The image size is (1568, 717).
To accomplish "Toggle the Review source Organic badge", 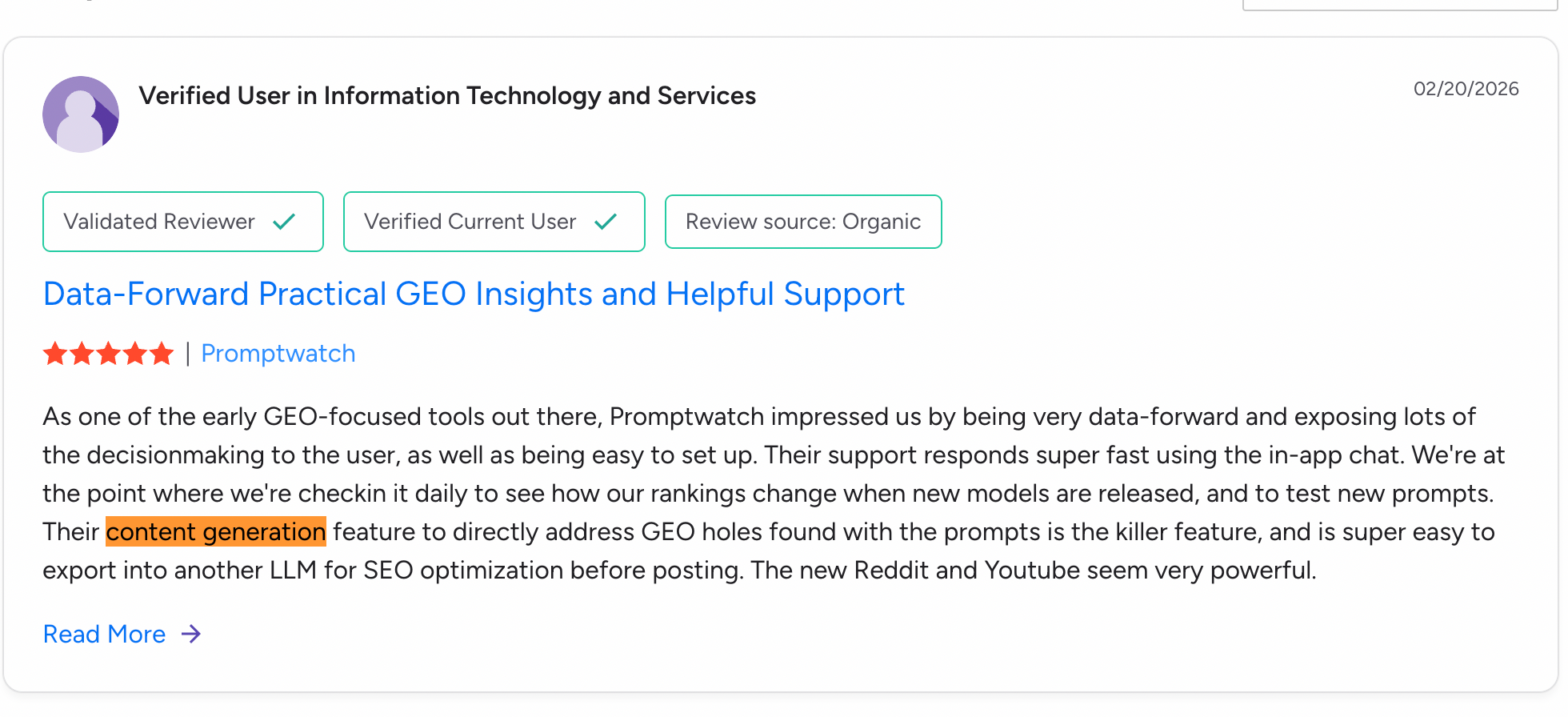I will tap(802, 222).
